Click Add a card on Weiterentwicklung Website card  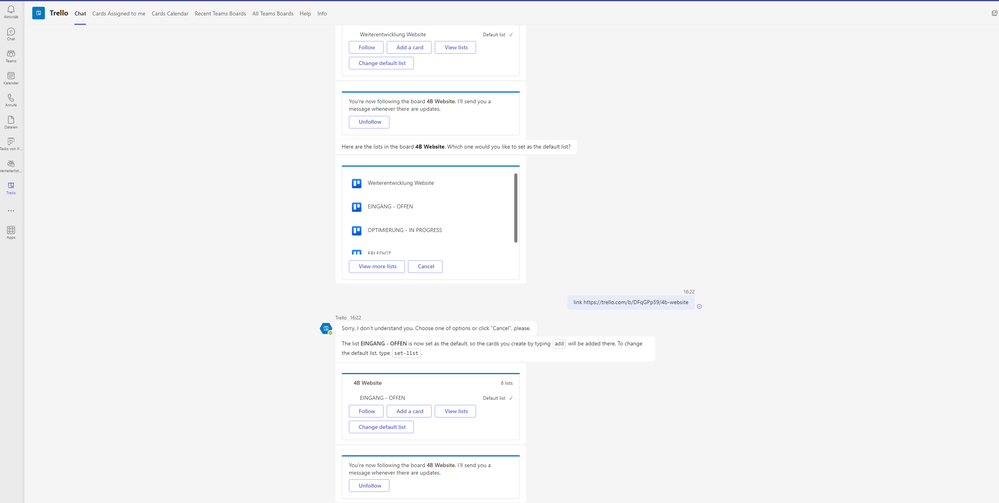tap(409, 47)
